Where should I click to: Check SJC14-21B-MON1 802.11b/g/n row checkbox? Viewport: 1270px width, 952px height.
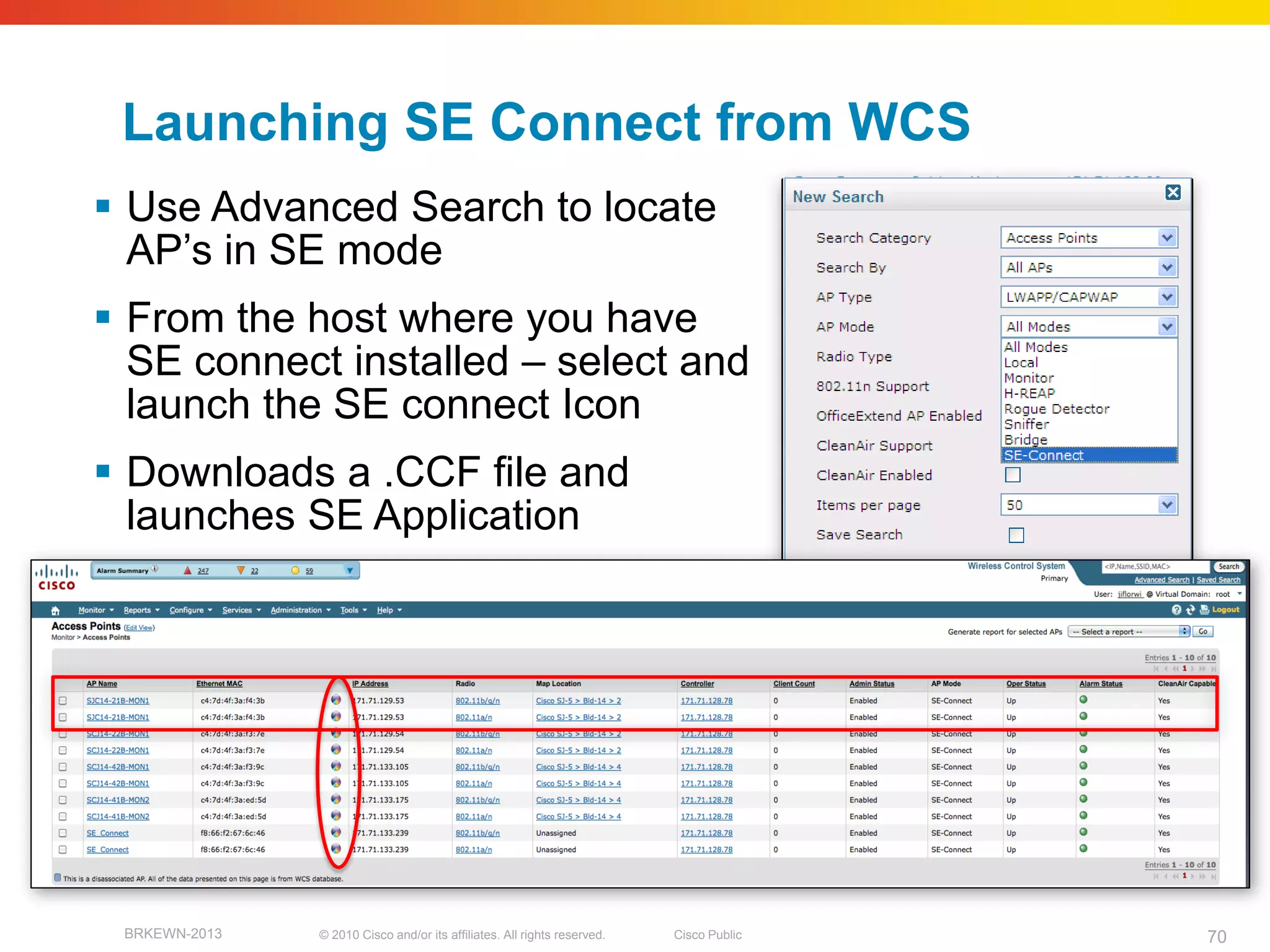[x=63, y=700]
